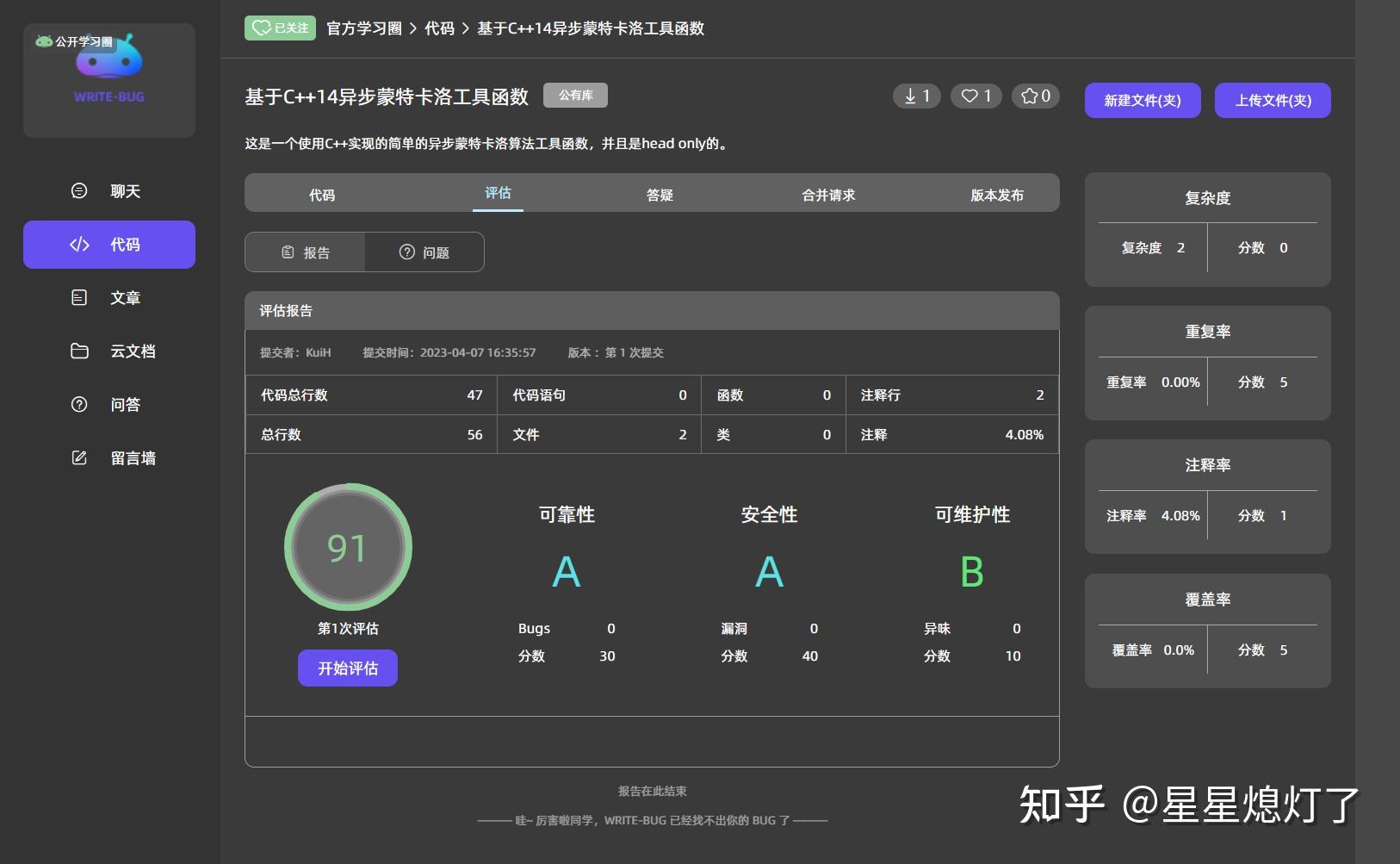Viewport: 1400px width, 864px height.
Task: Click the 注释 percentage 4.08% in table
Action: pyautogui.click(x=1025, y=435)
